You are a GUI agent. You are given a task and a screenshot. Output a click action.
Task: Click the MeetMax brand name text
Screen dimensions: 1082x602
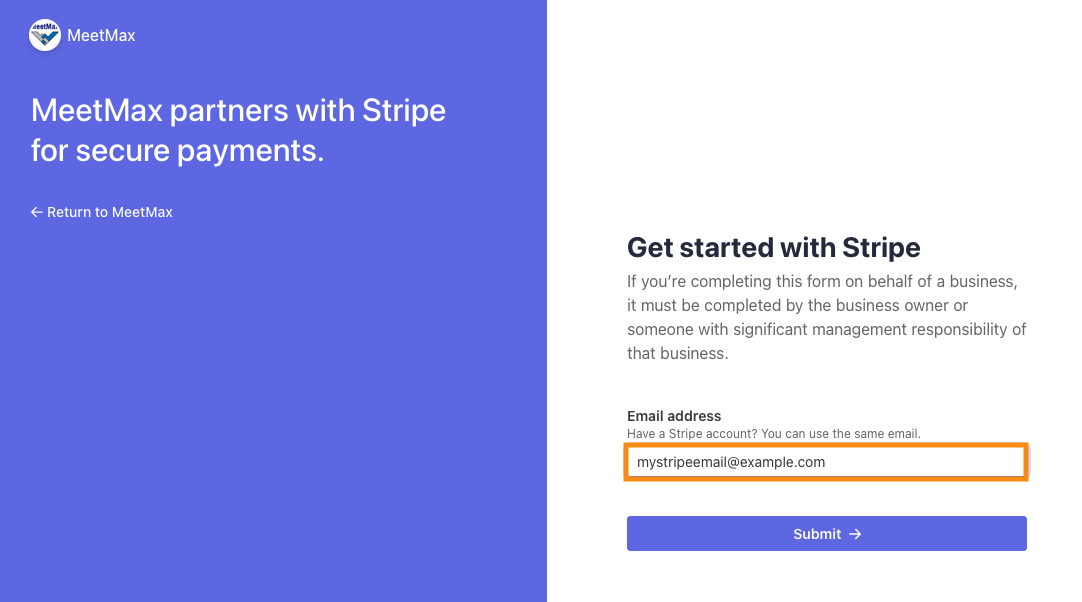pyautogui.click(x=101, y=36)
